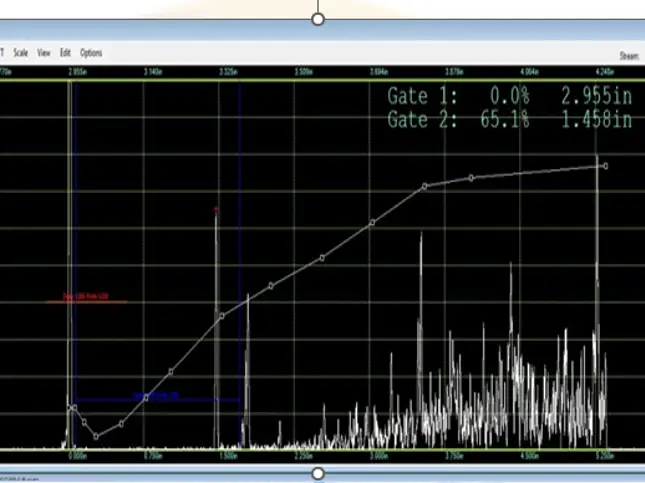Click the top center image resize handle
The image size is (645, 483).
[318, 19]
